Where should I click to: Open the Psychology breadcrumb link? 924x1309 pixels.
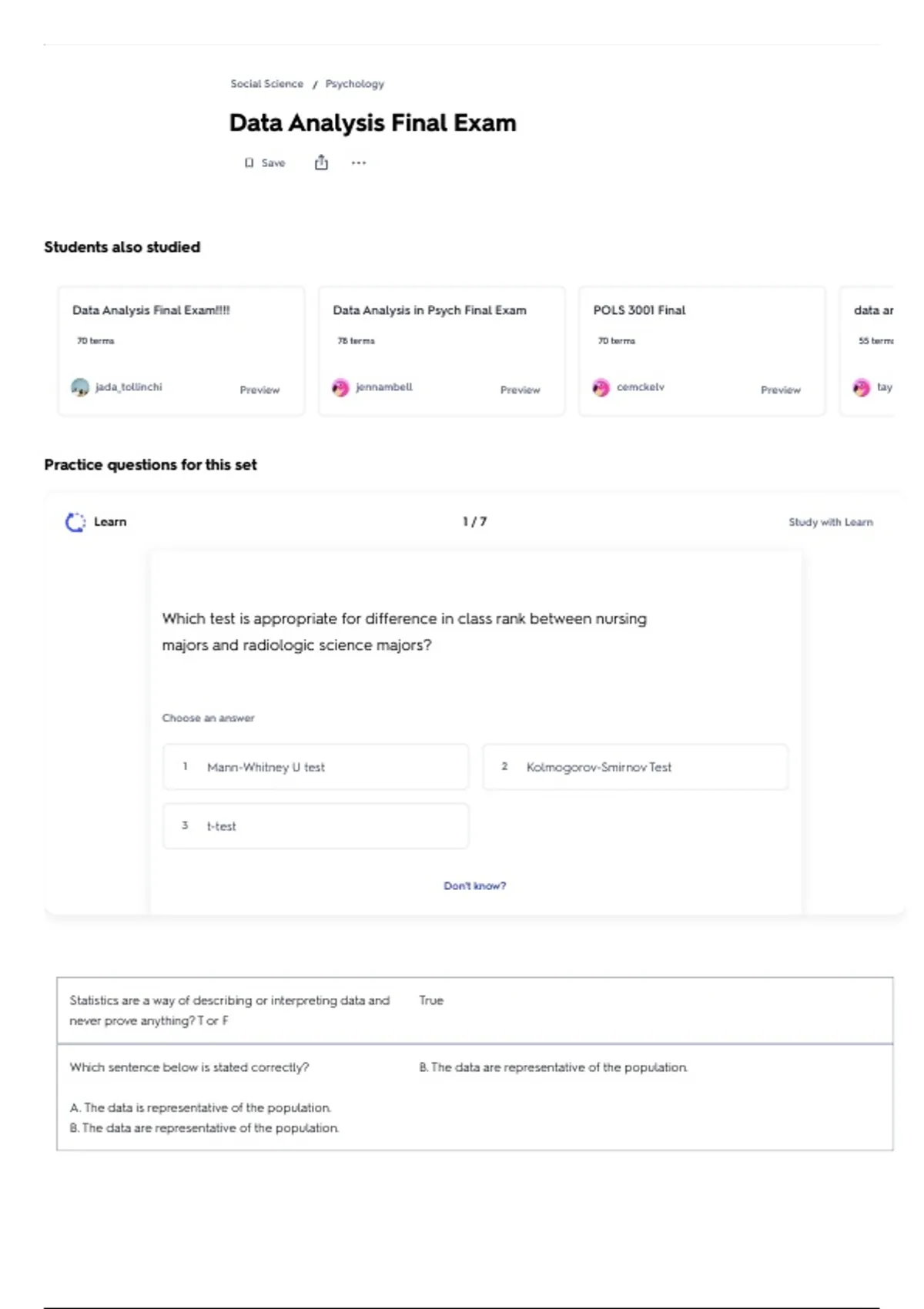click(354, 84)
